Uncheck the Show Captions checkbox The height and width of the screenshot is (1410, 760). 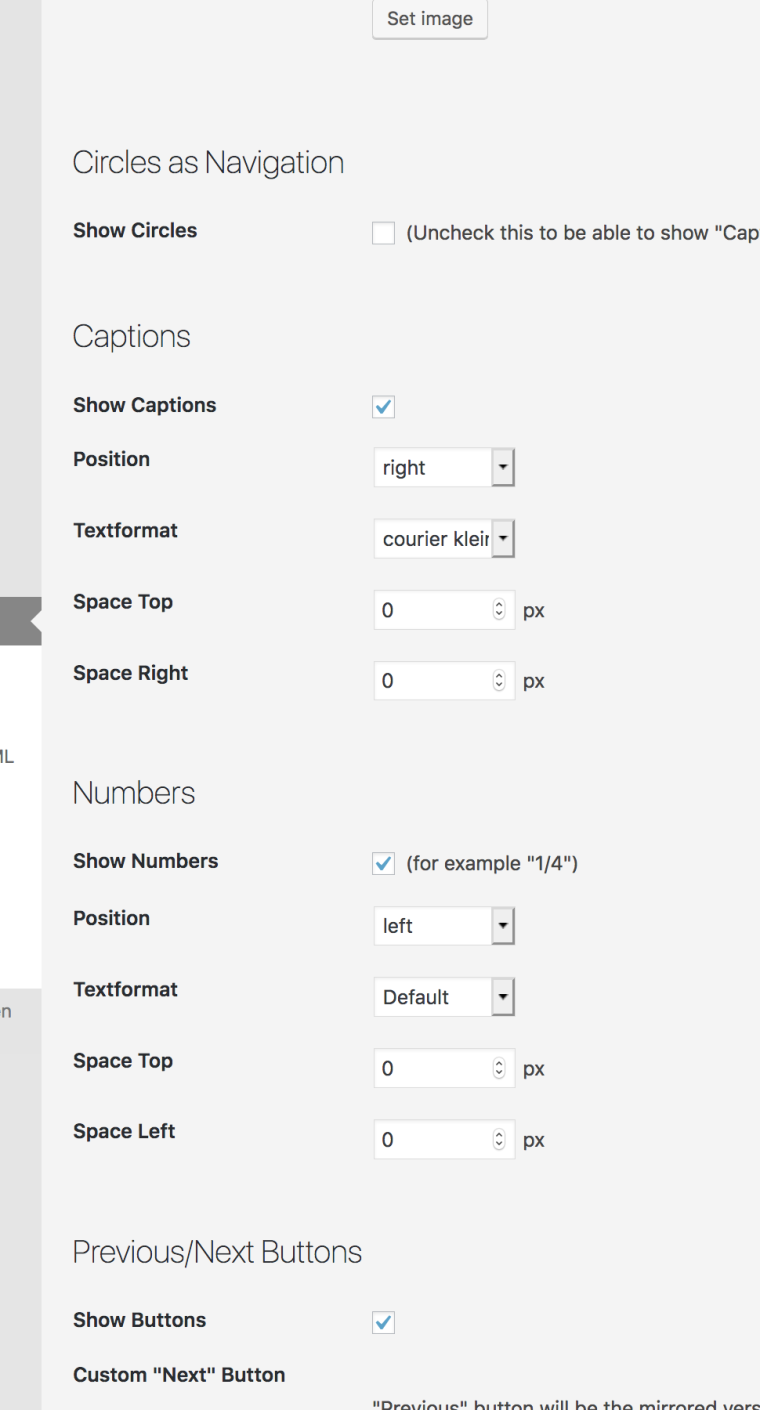point(383,407)
